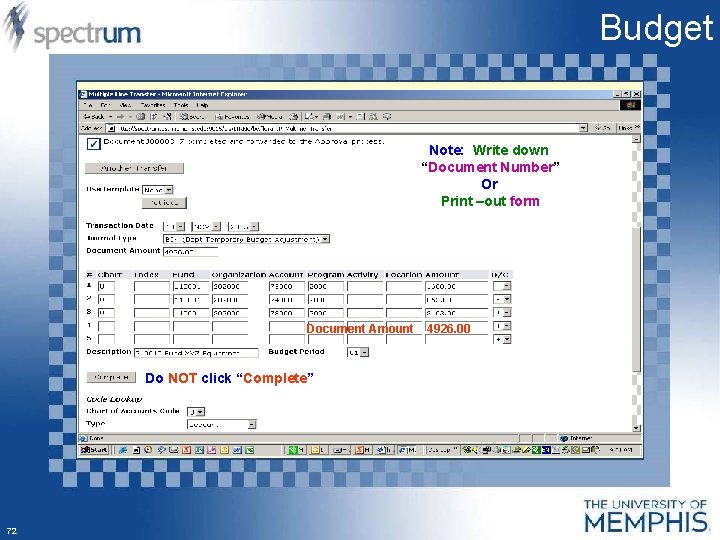Open Search from the browser toolbar
The height and width of the screenshot is (540, 720).
[x=192, y=117]
